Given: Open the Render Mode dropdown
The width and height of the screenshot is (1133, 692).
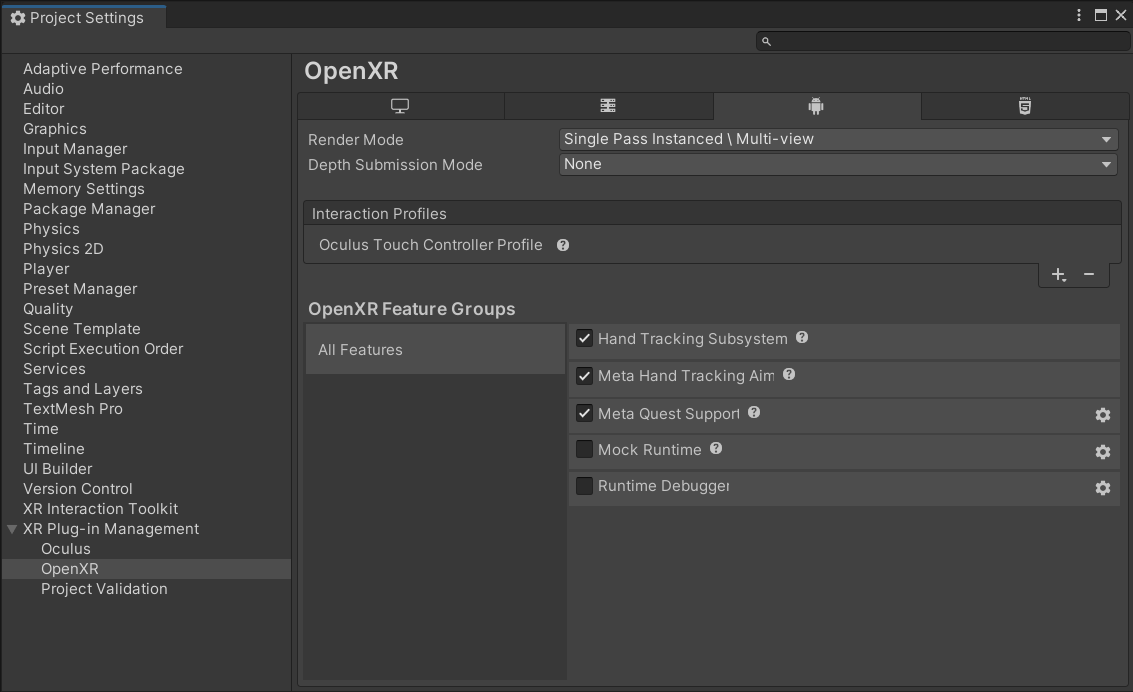Looking at the screenshot, I should [837, 140].
